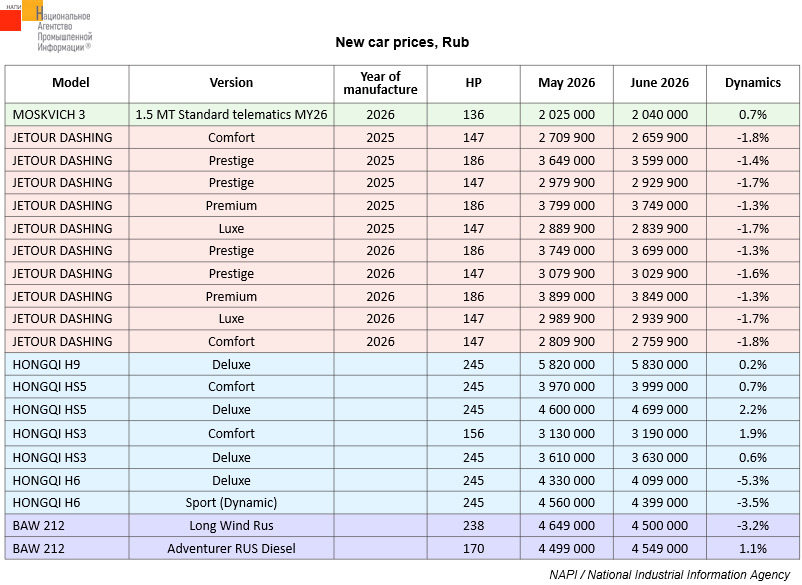The width and height of the screenshot is (802, 585).
Task: Select the MOSKVICH 3 model cell
Action: (x=67, y=115)
